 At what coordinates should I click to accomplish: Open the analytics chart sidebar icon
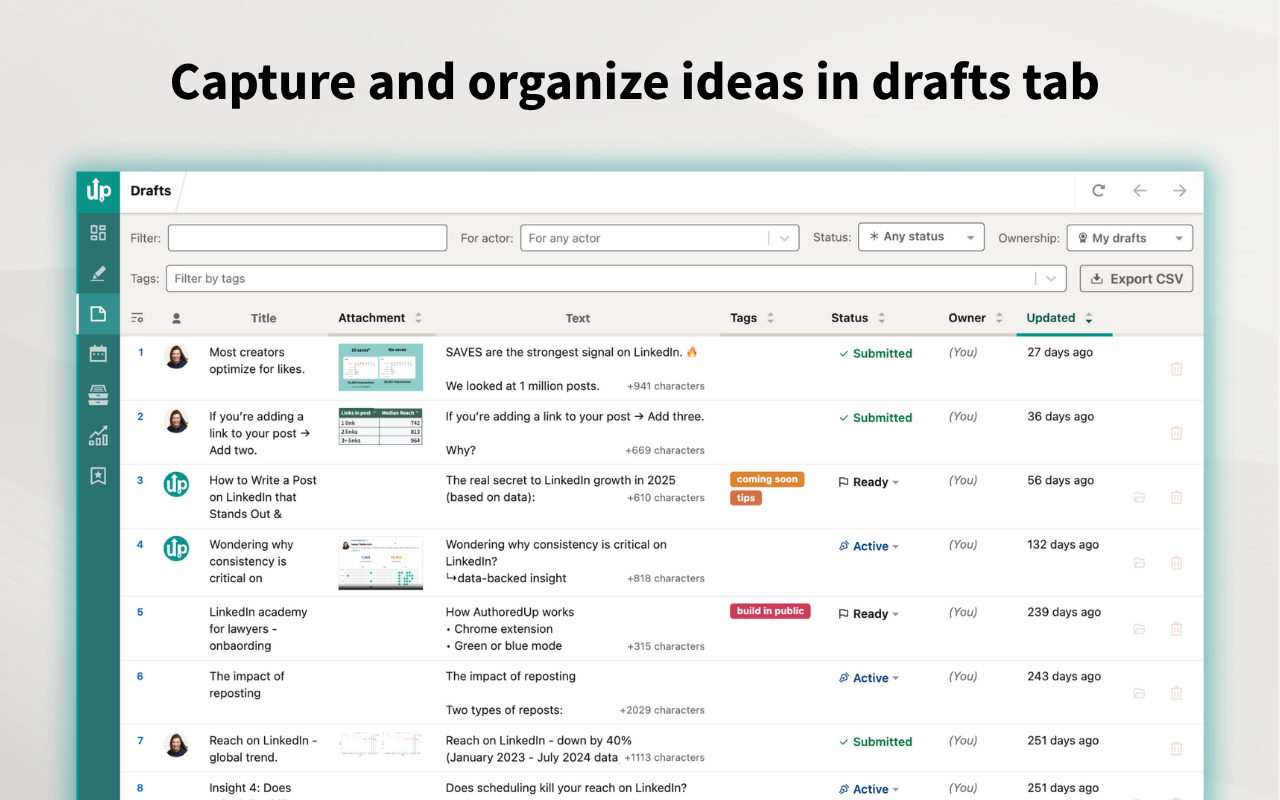(98, 436)
